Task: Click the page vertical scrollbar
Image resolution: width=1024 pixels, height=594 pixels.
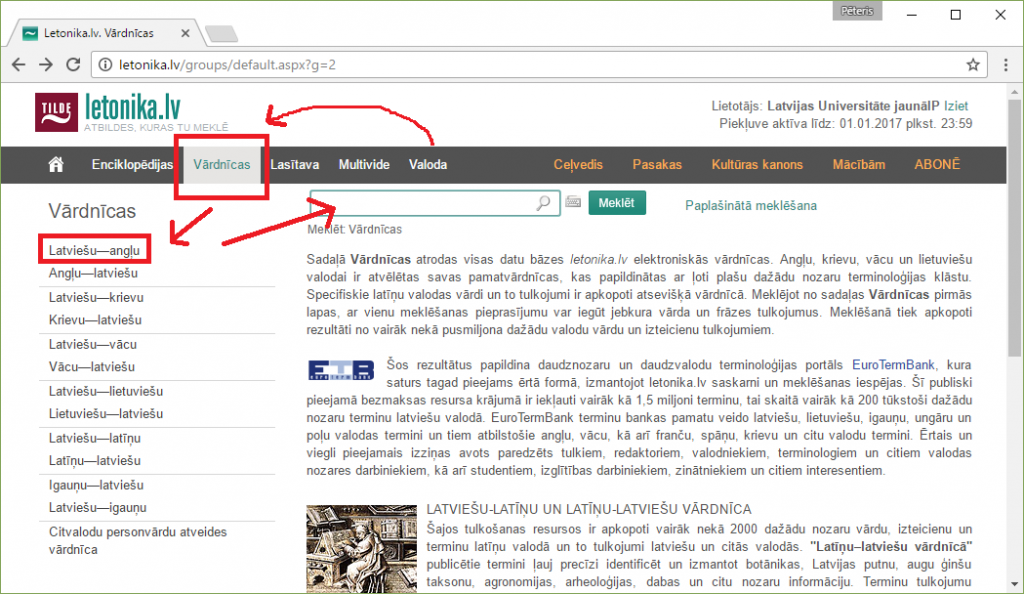Action: tap(1014, 228)
